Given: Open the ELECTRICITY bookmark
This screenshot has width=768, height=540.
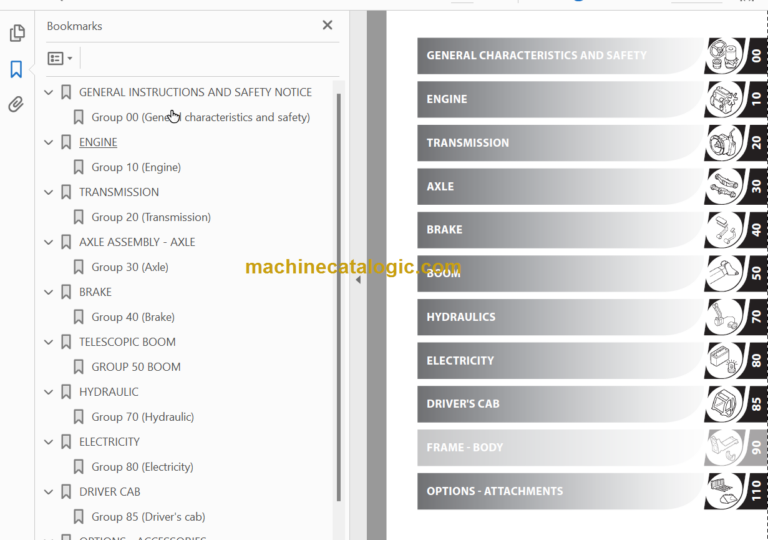Looking at the screenshot, I should coord(110,442).
